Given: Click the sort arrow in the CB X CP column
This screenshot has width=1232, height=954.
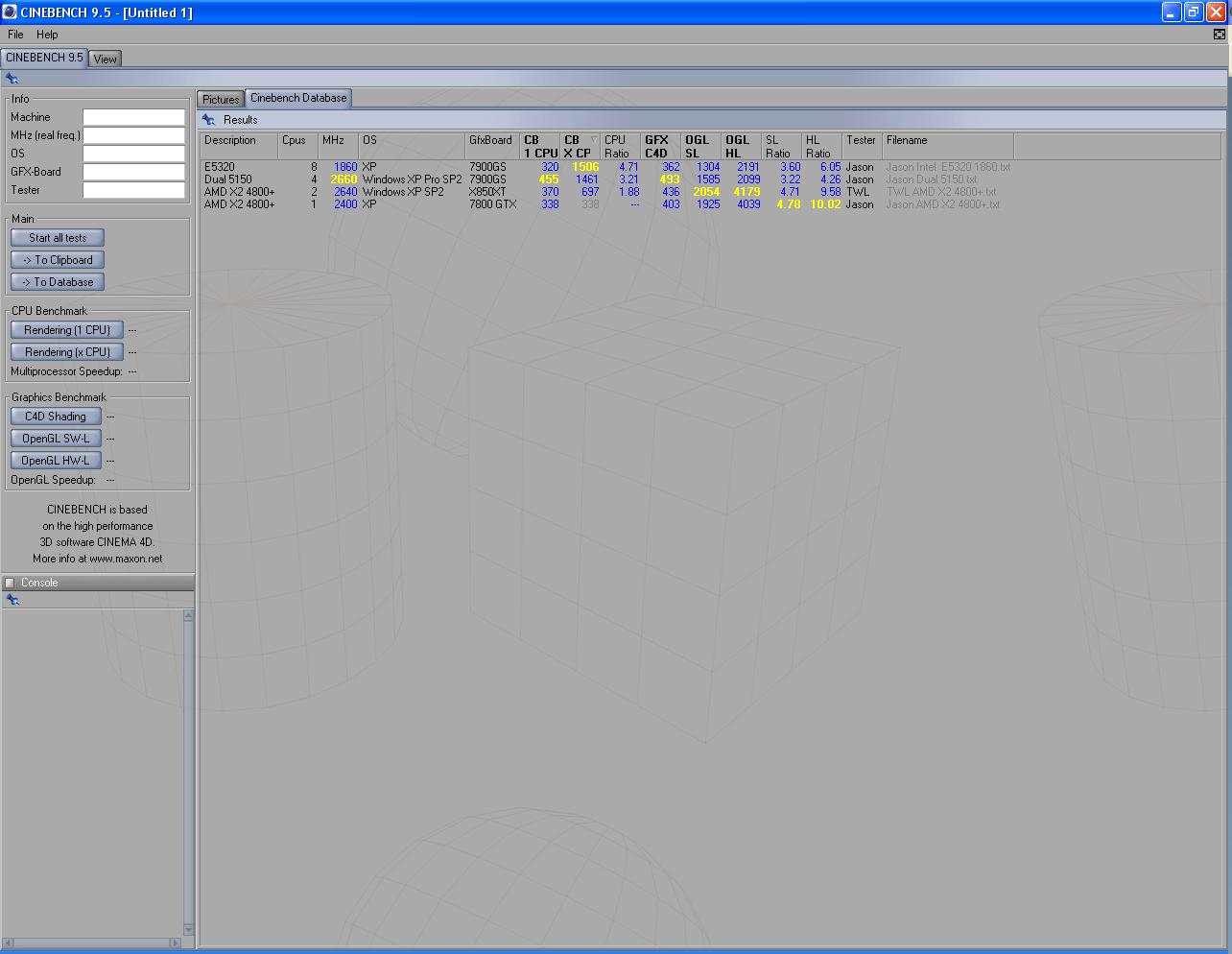Looking at the screenshot, I should pyautogui.click(x=594, y=140).
